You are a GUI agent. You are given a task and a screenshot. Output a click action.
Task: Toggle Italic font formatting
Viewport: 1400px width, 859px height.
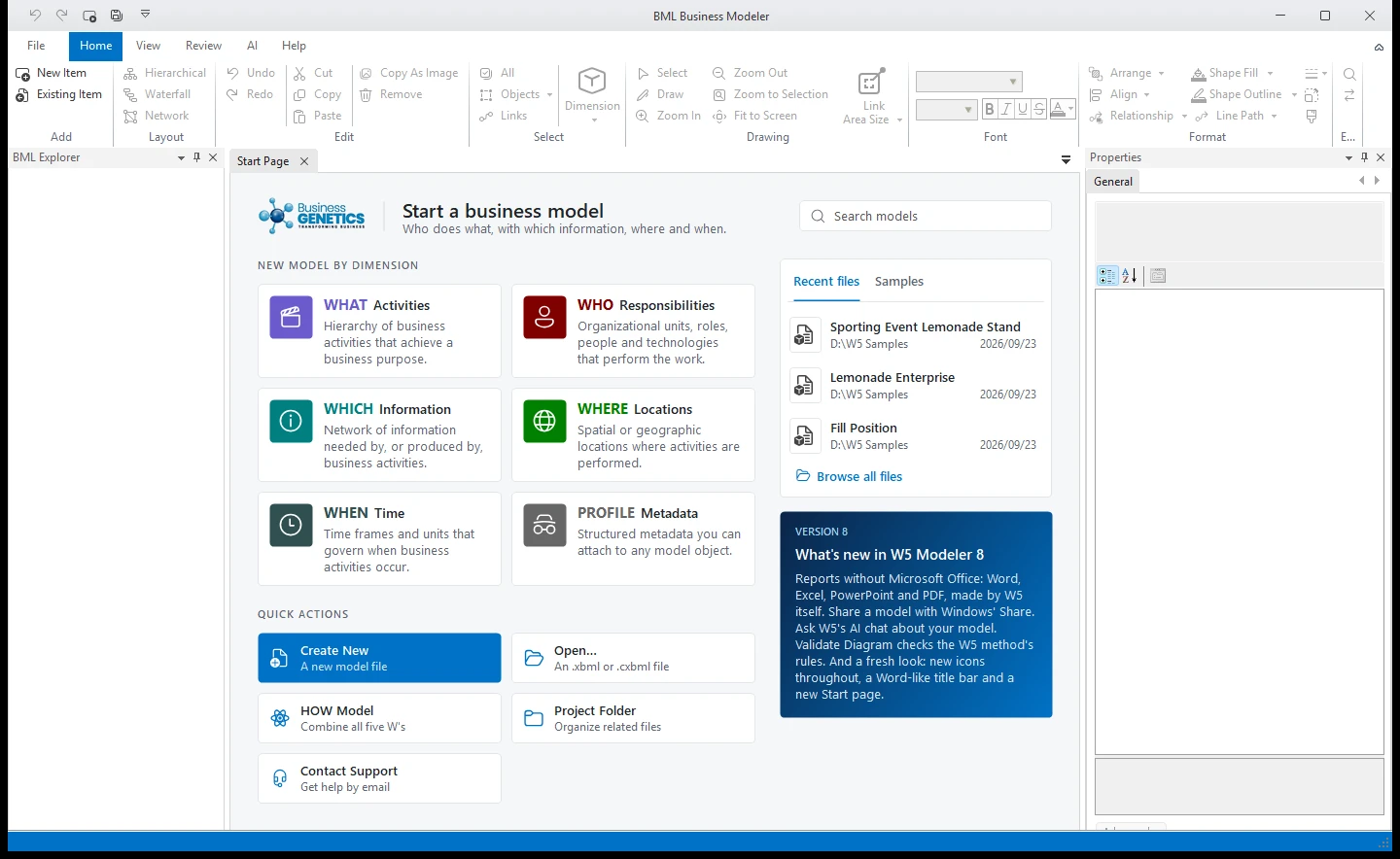[1006, 109]
